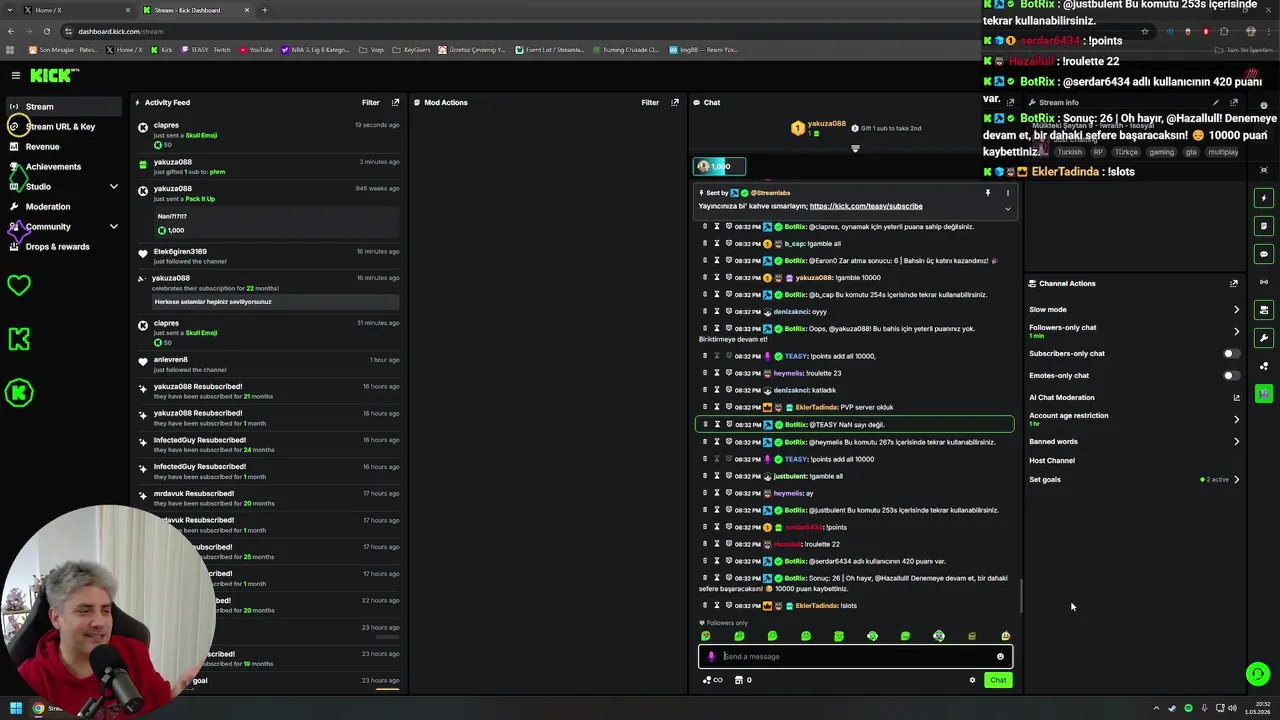The width and height of the screenshot is (1280, 720).
Task: Open Set goals arrow
Action: [x=1236, y=479]
